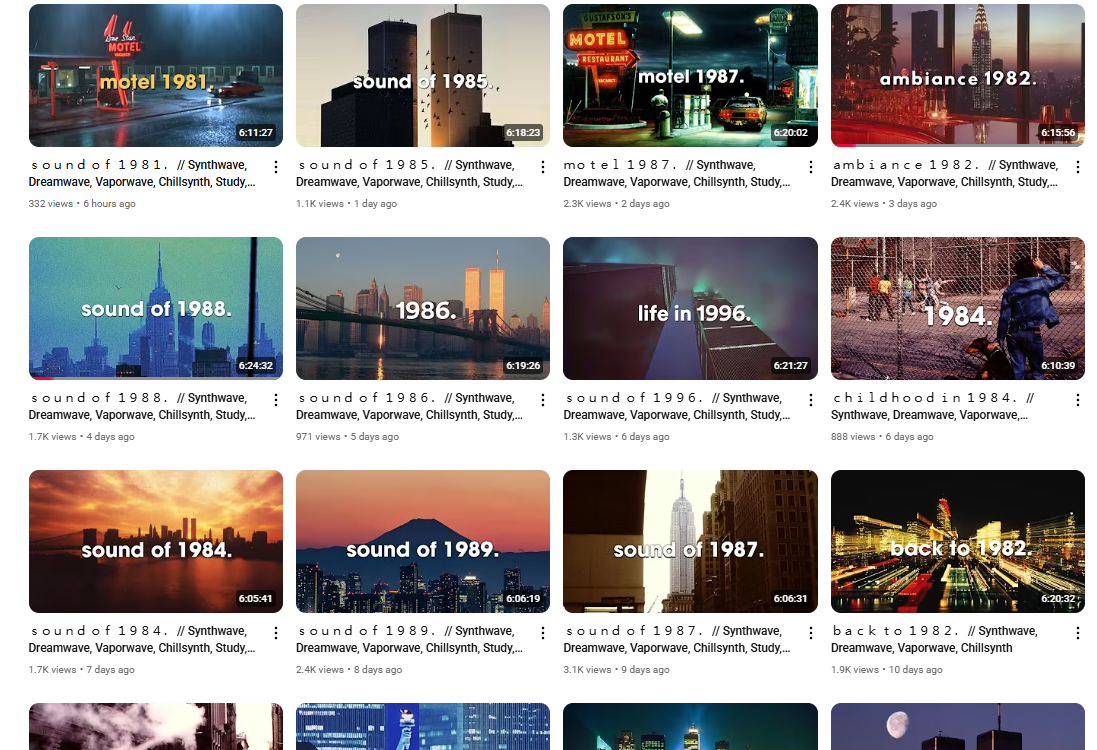Click three-dot menu for sound of 1986 video
This screenshot has height=750, width=1097.
(x=543, y=399)
